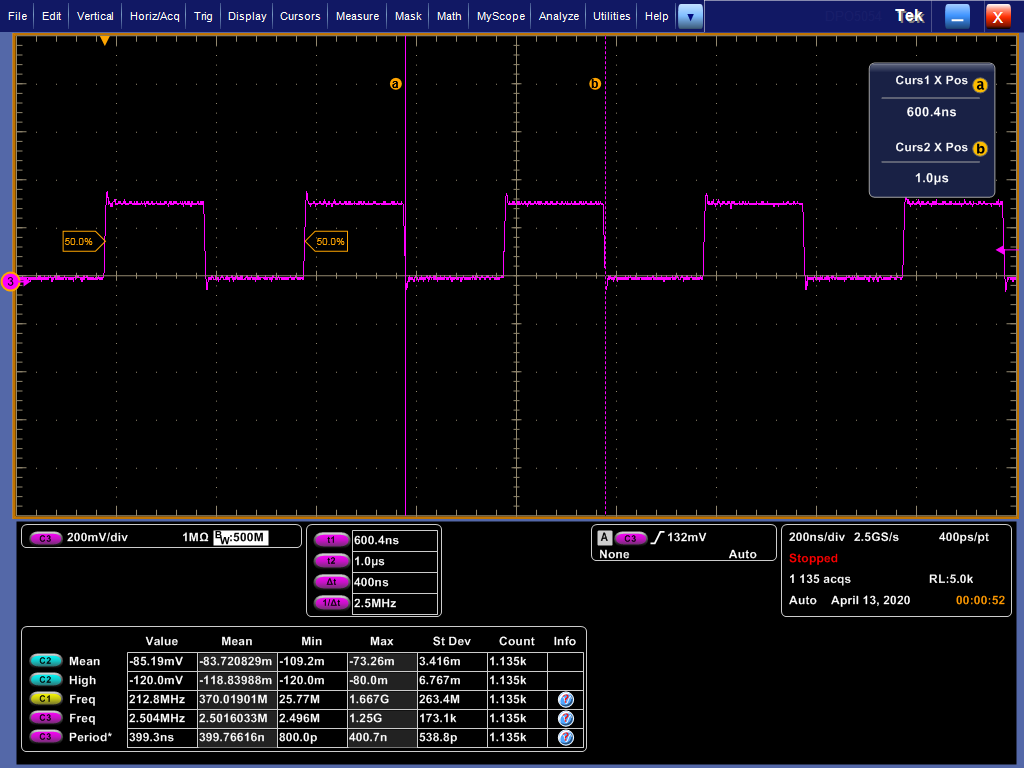Click the 2.504MHz C3 Freq value
This screenshot has height=768, width=1024.
point(162,718)
